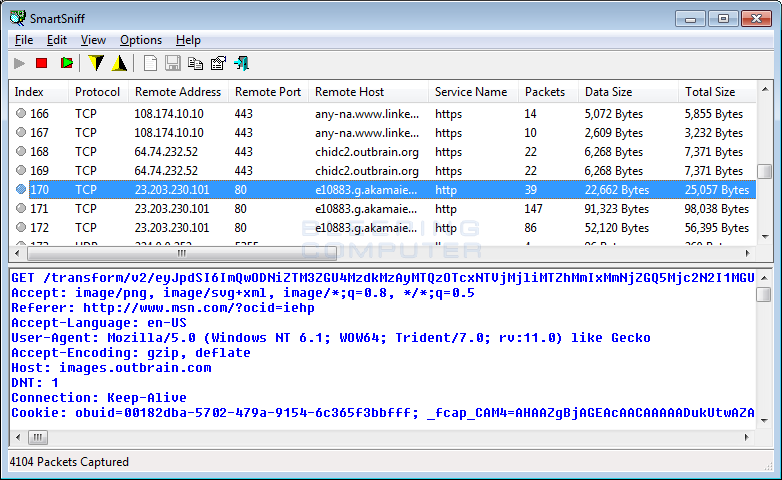The image size is (782, 480).
Task: Click status circle icon of row 169
Action: pos(20,170)
